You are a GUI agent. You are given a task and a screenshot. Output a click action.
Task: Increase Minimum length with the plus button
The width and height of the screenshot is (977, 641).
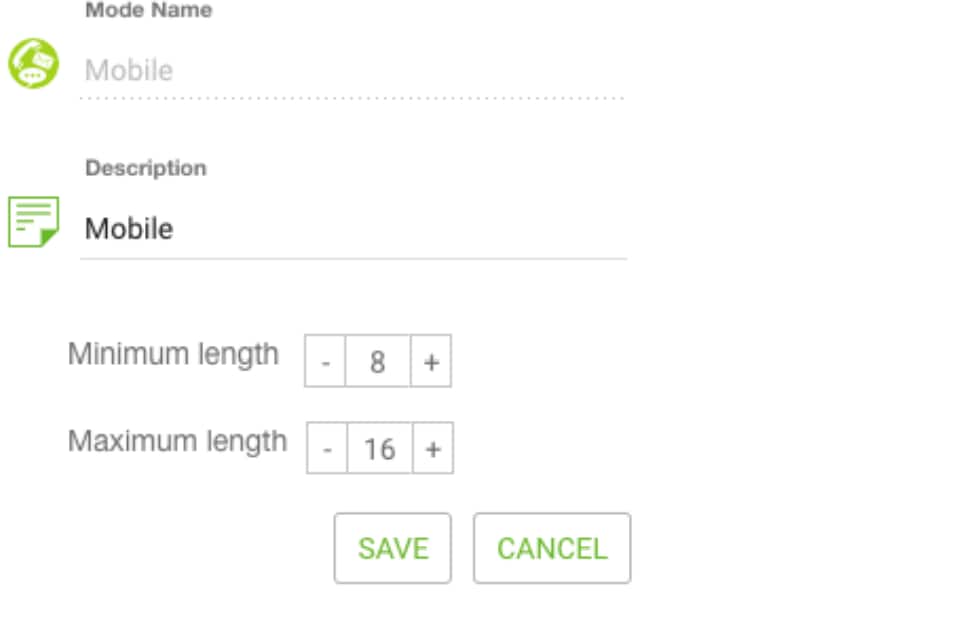(431, 361)
